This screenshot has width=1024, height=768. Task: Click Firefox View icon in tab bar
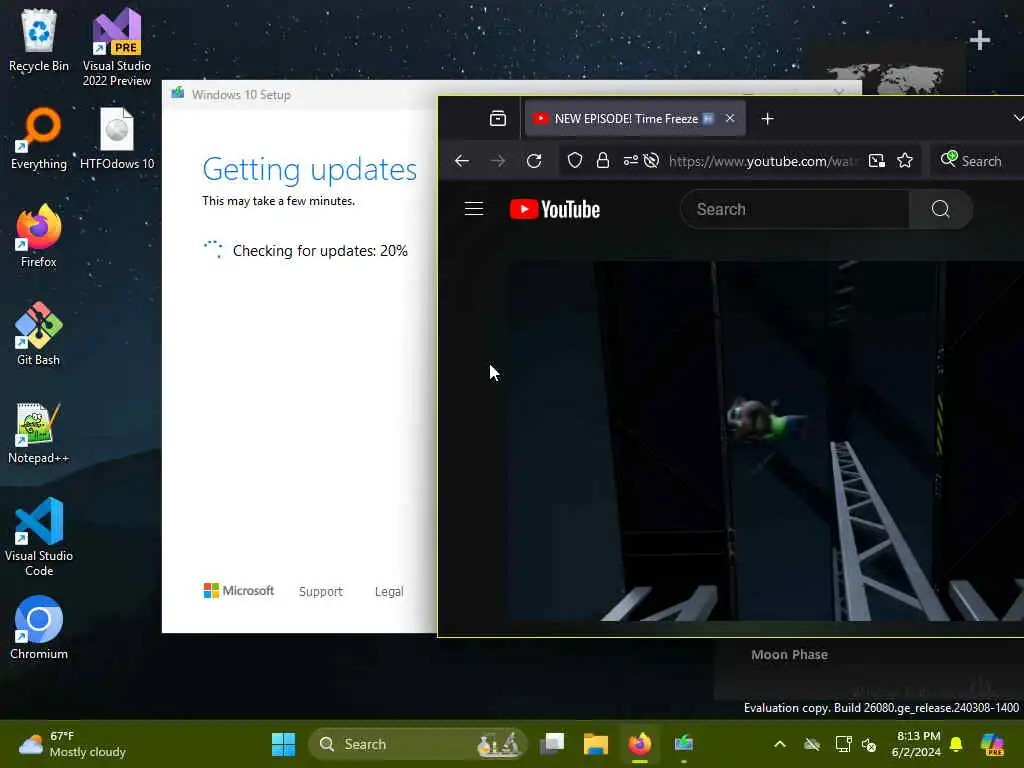click(498, 118)
